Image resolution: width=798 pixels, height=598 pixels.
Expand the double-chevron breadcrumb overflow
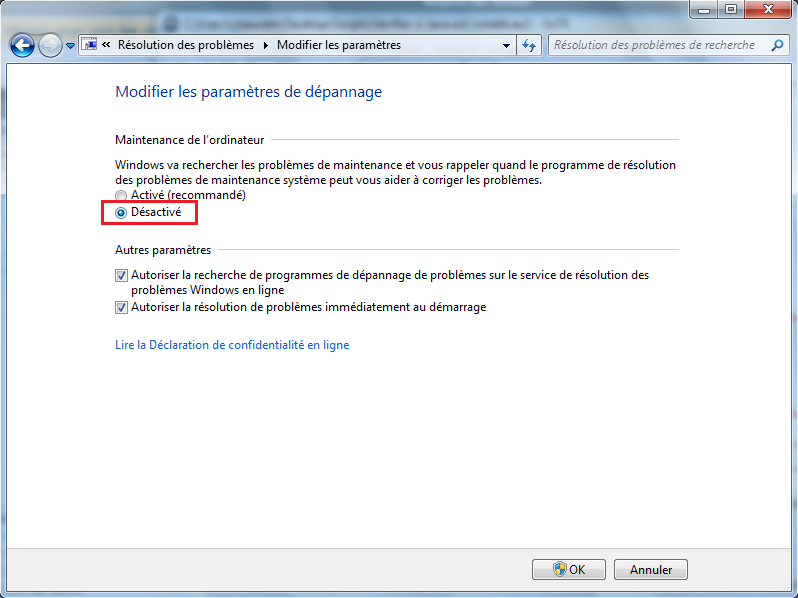(106, 45)
